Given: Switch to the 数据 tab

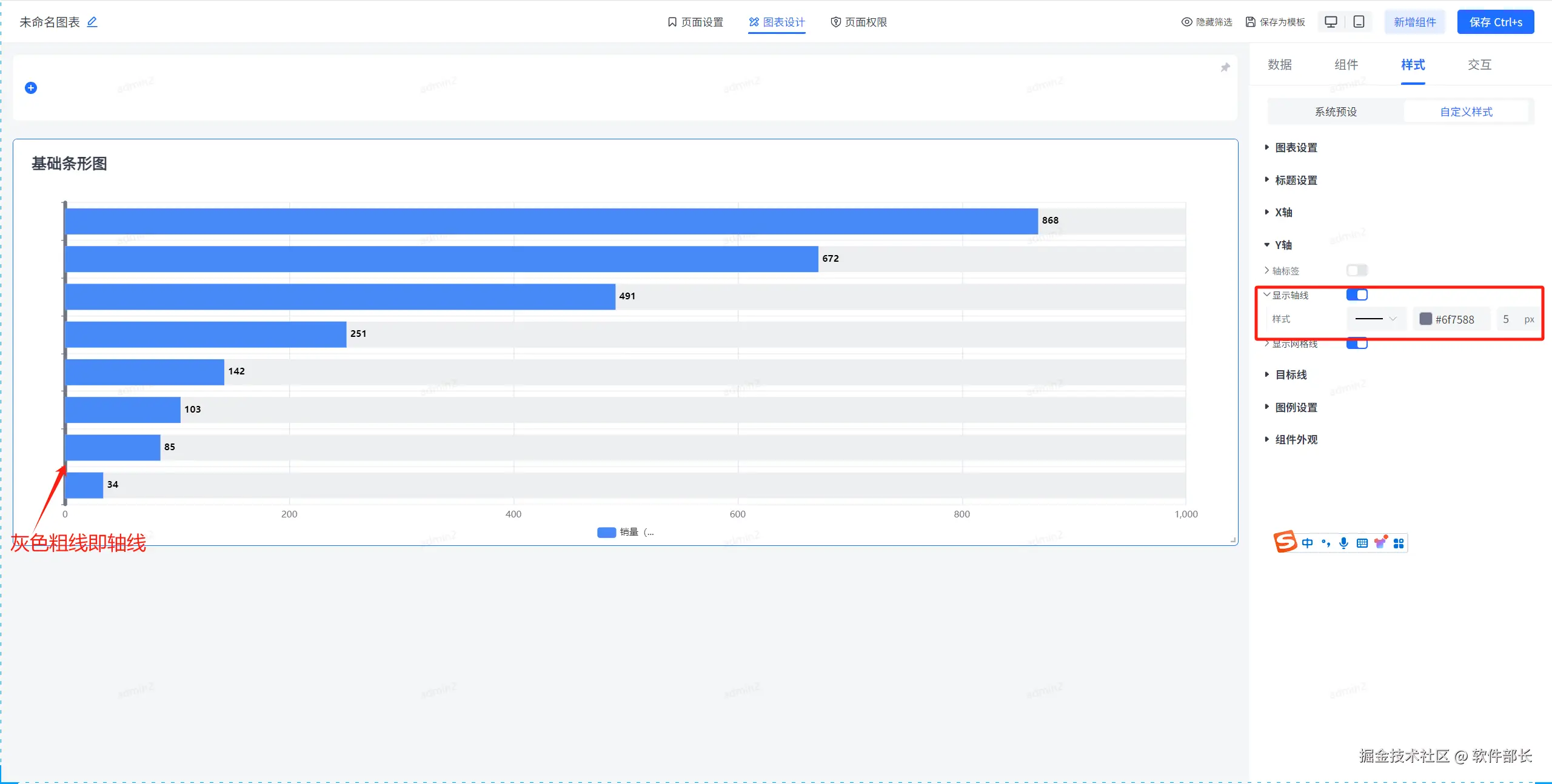Looking at the screenshot, I should (x=1280, y=65).
